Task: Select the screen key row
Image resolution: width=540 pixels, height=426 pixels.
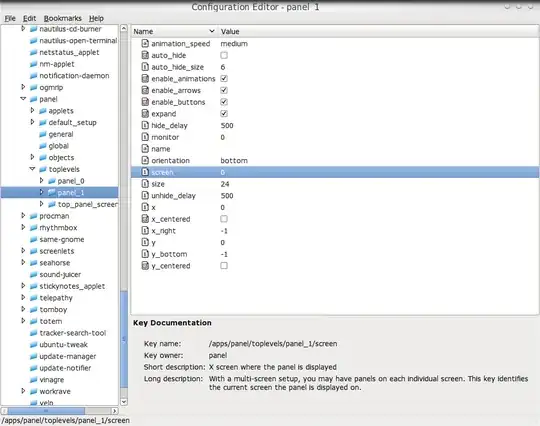Action: pos(335,172)
